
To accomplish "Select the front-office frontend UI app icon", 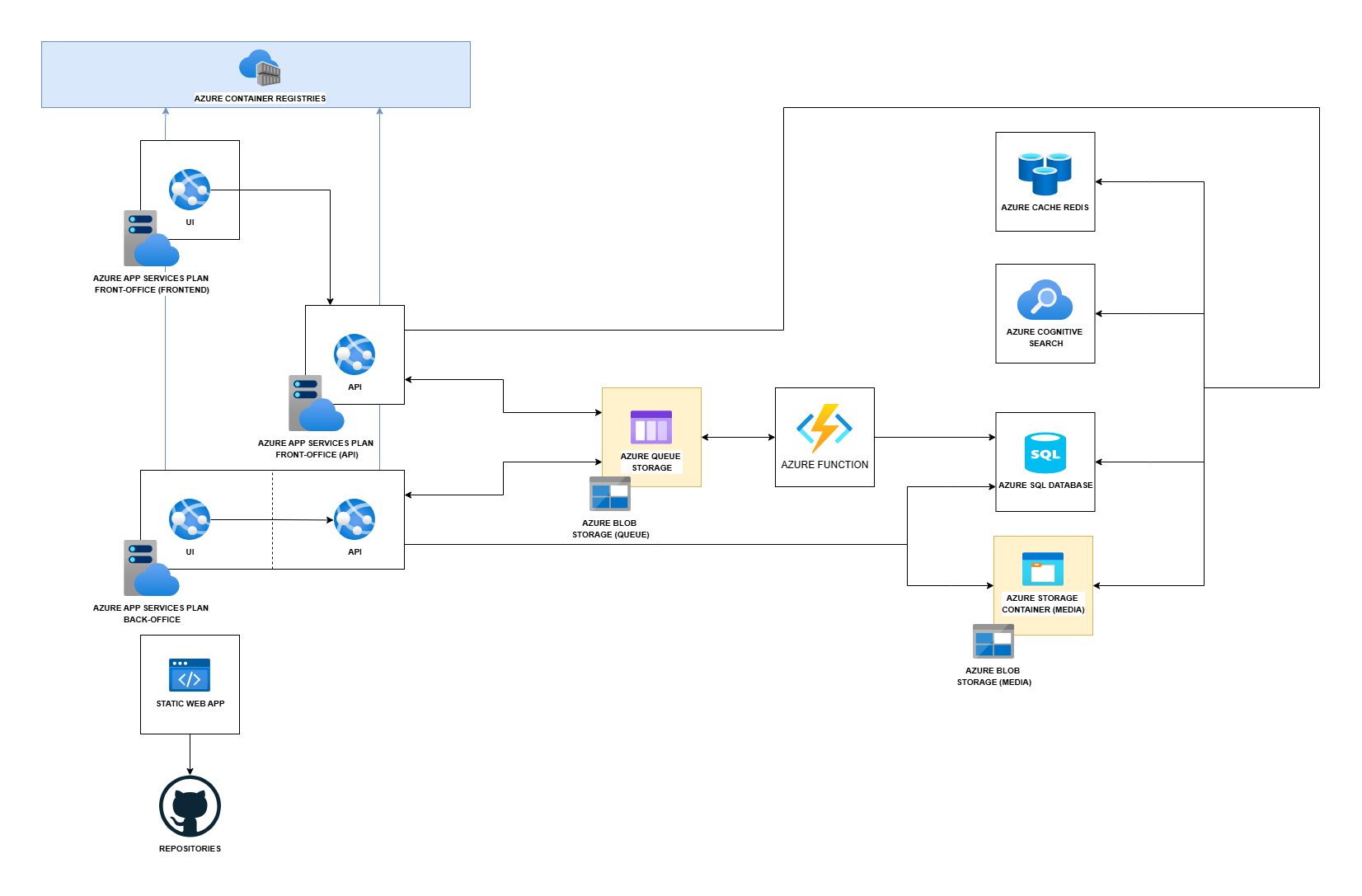I will click(190, 190).
